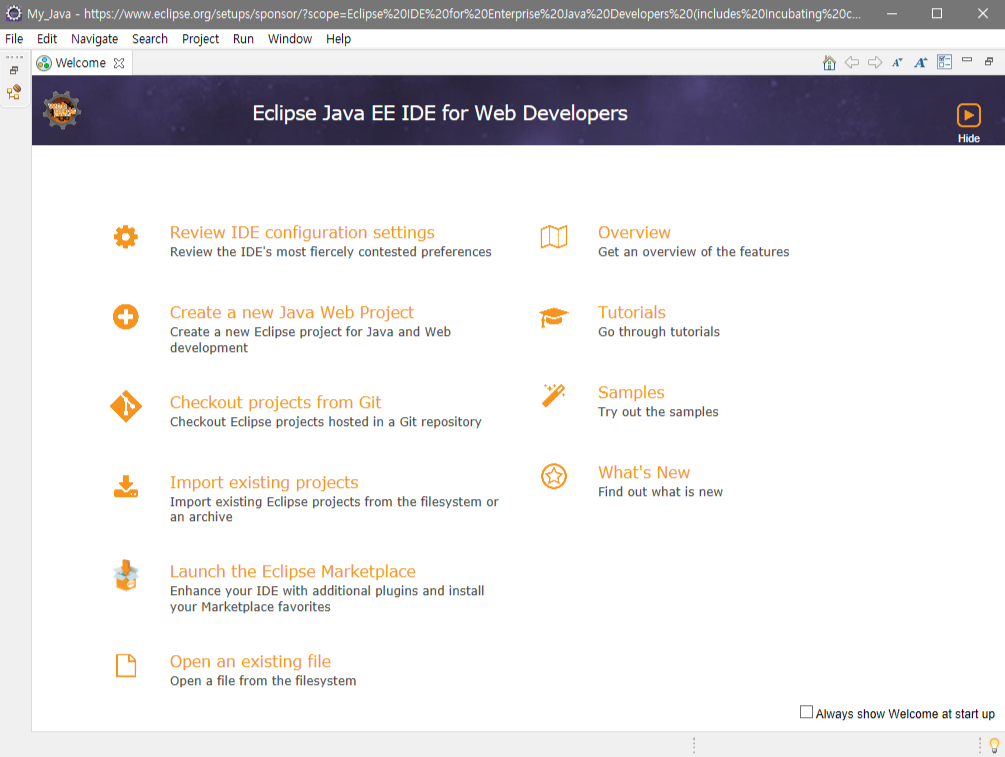1005x757 pixels.
Task: Click 'Go through tutorials' description text
Action: coord(659,332)
